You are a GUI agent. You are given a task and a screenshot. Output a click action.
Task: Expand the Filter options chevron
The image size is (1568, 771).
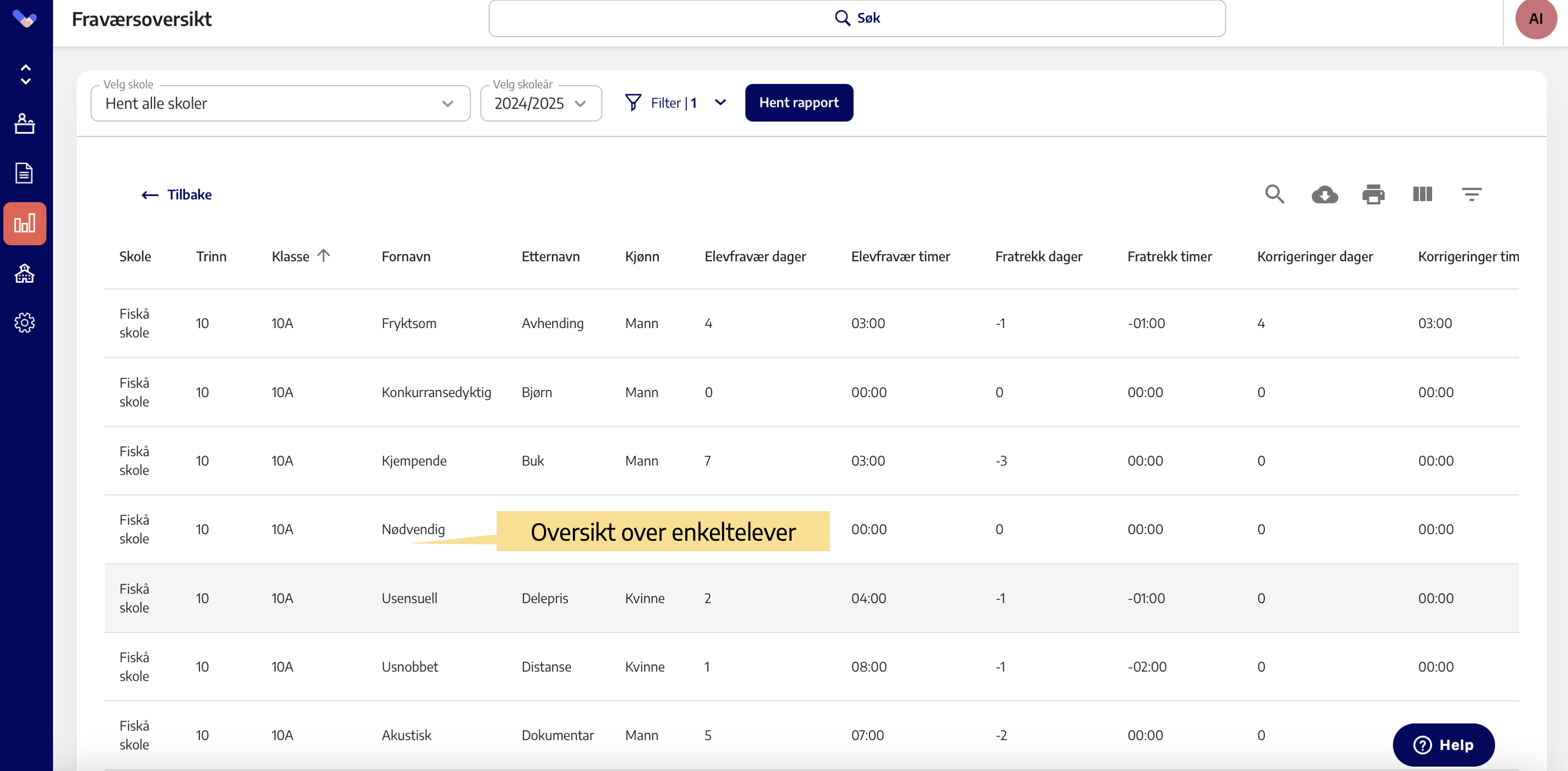720,103
